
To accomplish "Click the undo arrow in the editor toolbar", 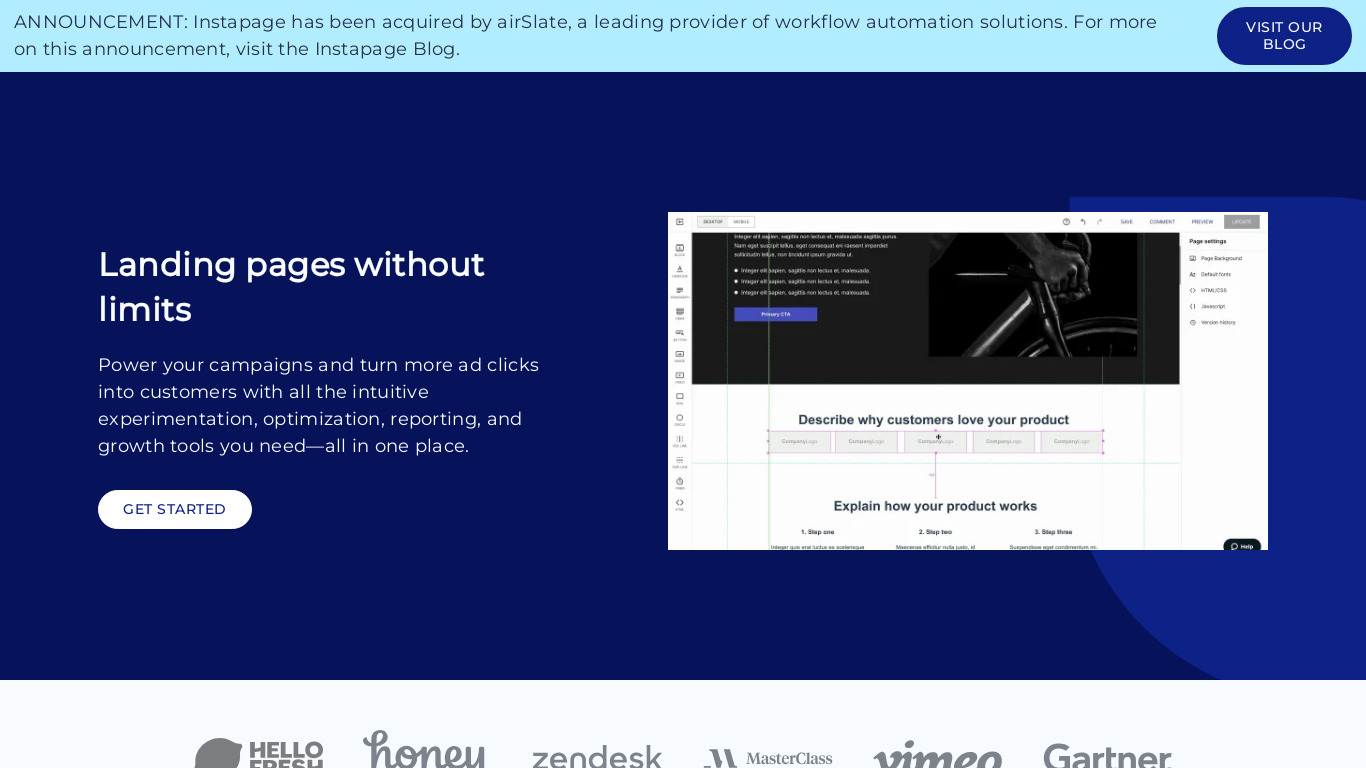I will point(1083,222).
